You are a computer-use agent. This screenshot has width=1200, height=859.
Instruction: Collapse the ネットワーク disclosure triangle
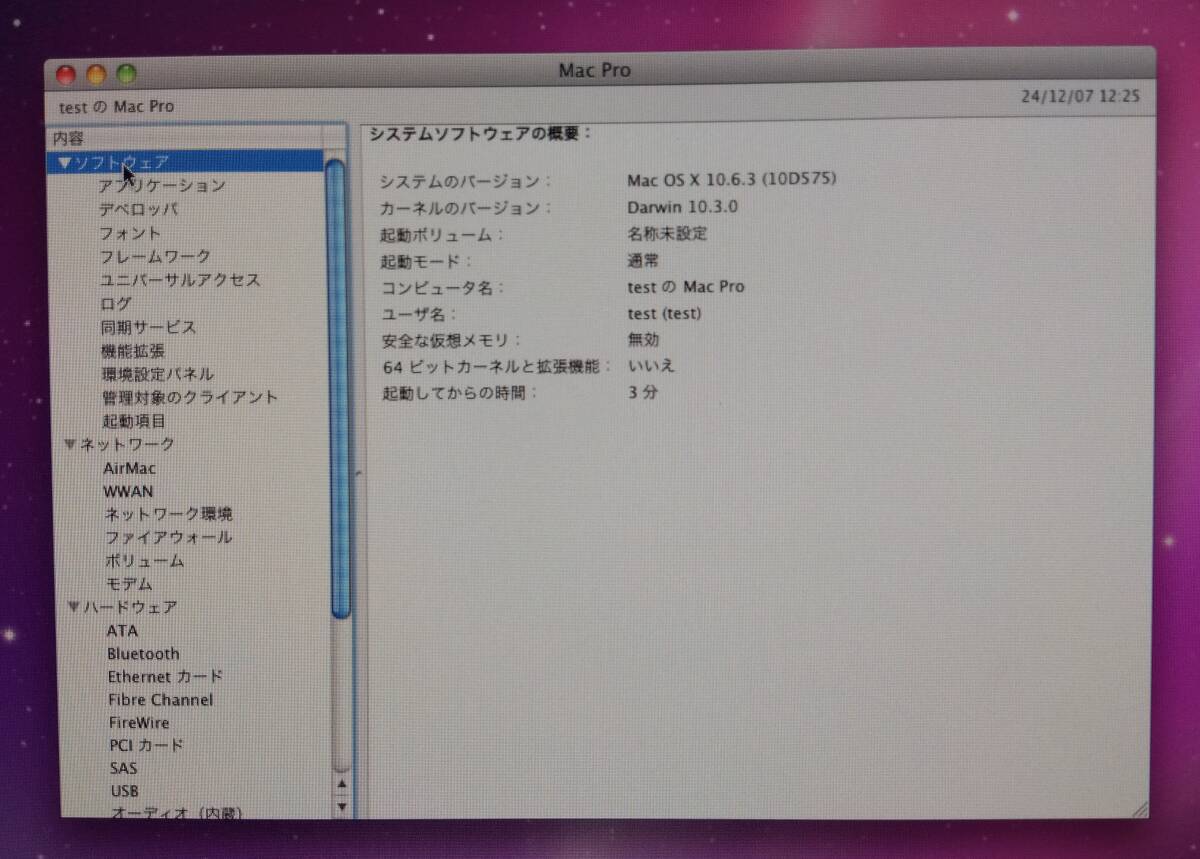pyautogui.click(x=71, y=445)
